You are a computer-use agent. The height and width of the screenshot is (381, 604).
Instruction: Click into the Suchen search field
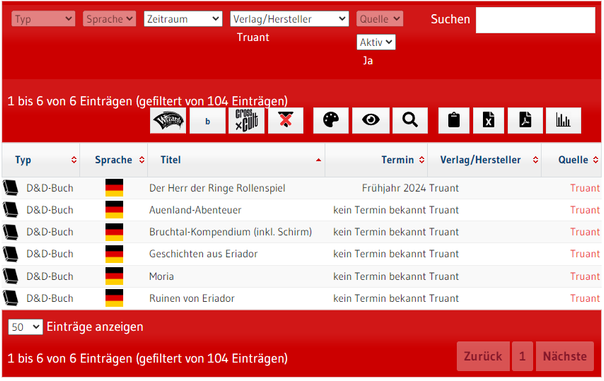click(x=535, y=20)
